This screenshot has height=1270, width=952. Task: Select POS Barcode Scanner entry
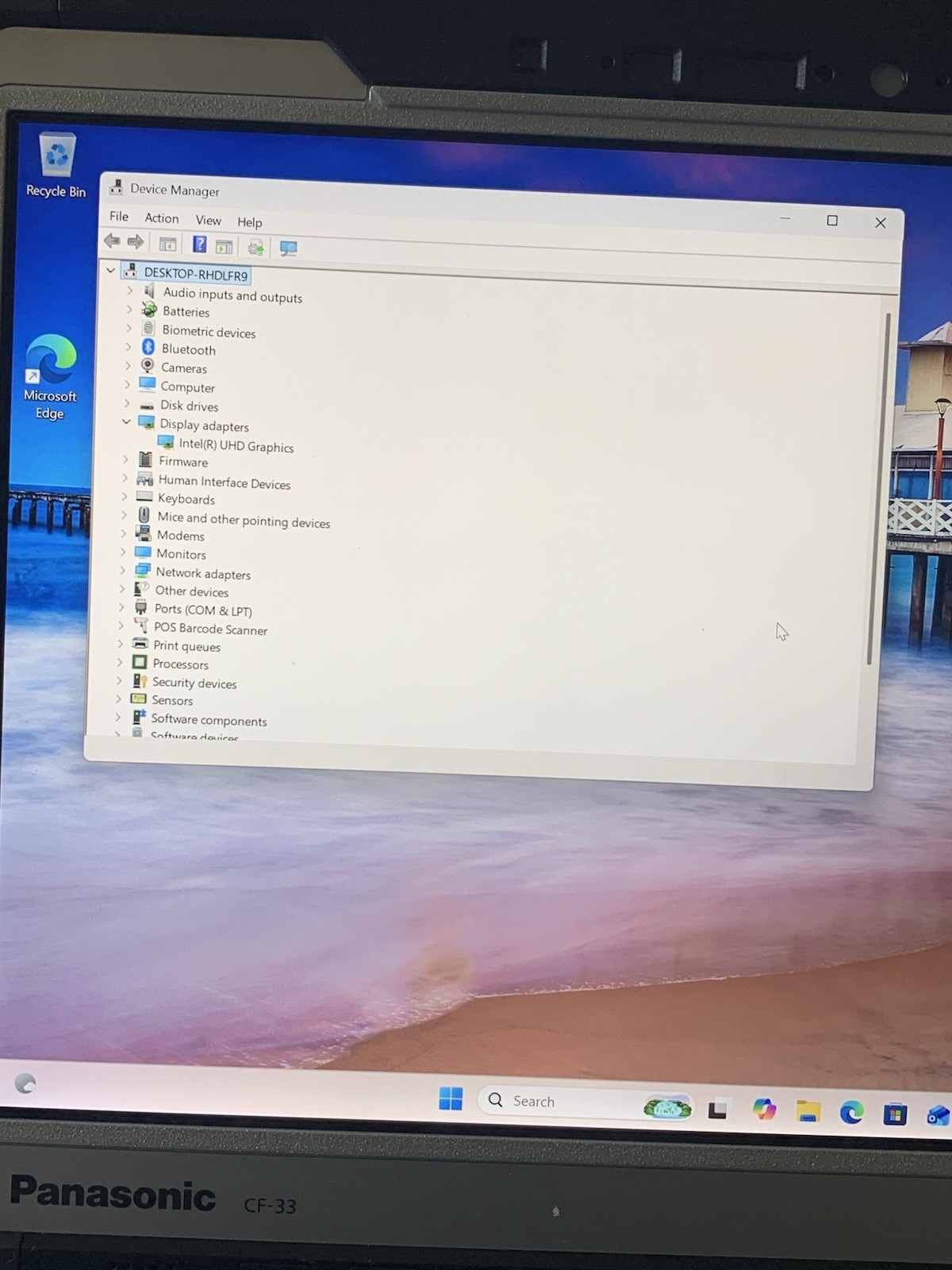click(x=210, y=629)
